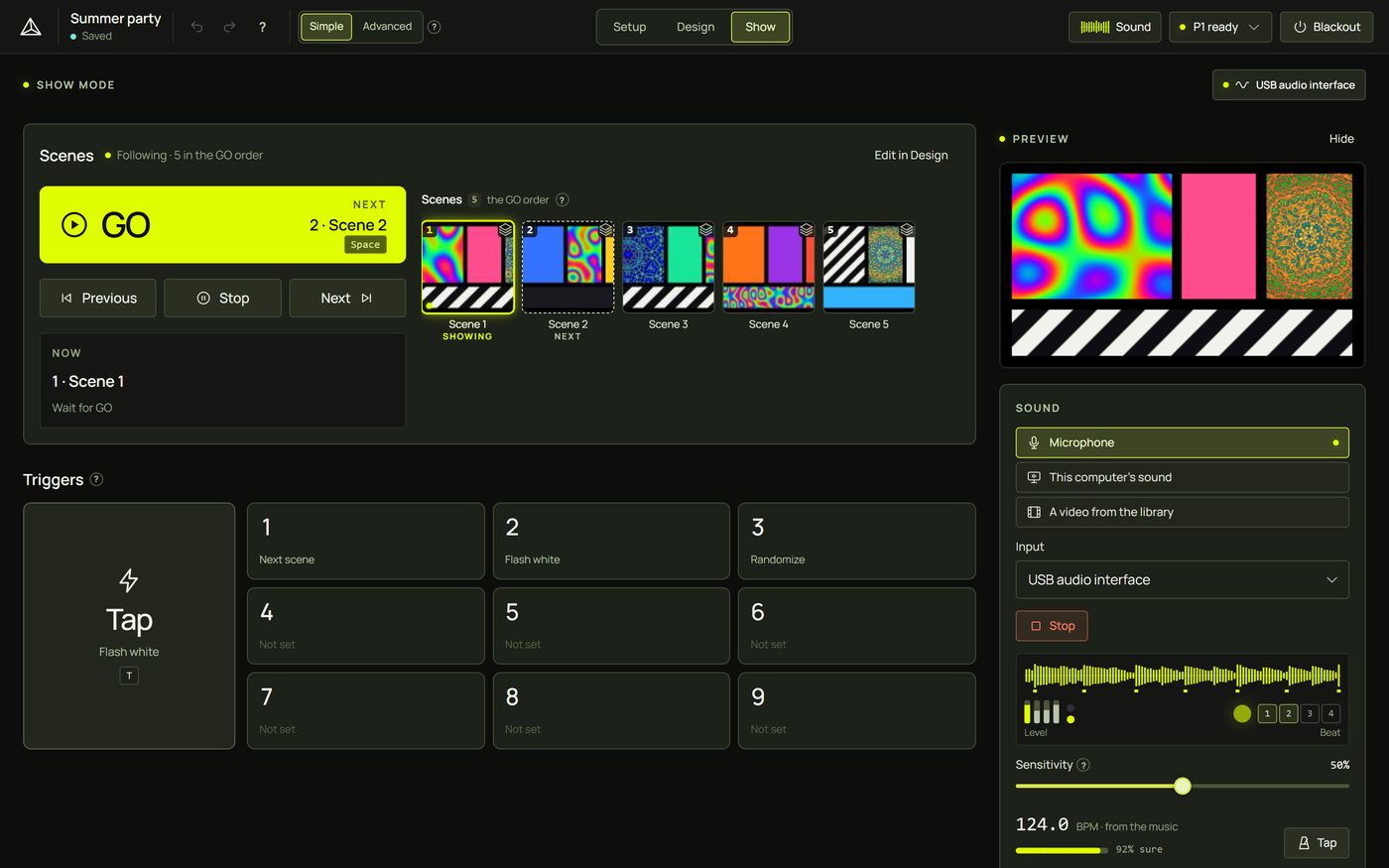Open the Design tab
1389x868 pixels.
(695, 27)
